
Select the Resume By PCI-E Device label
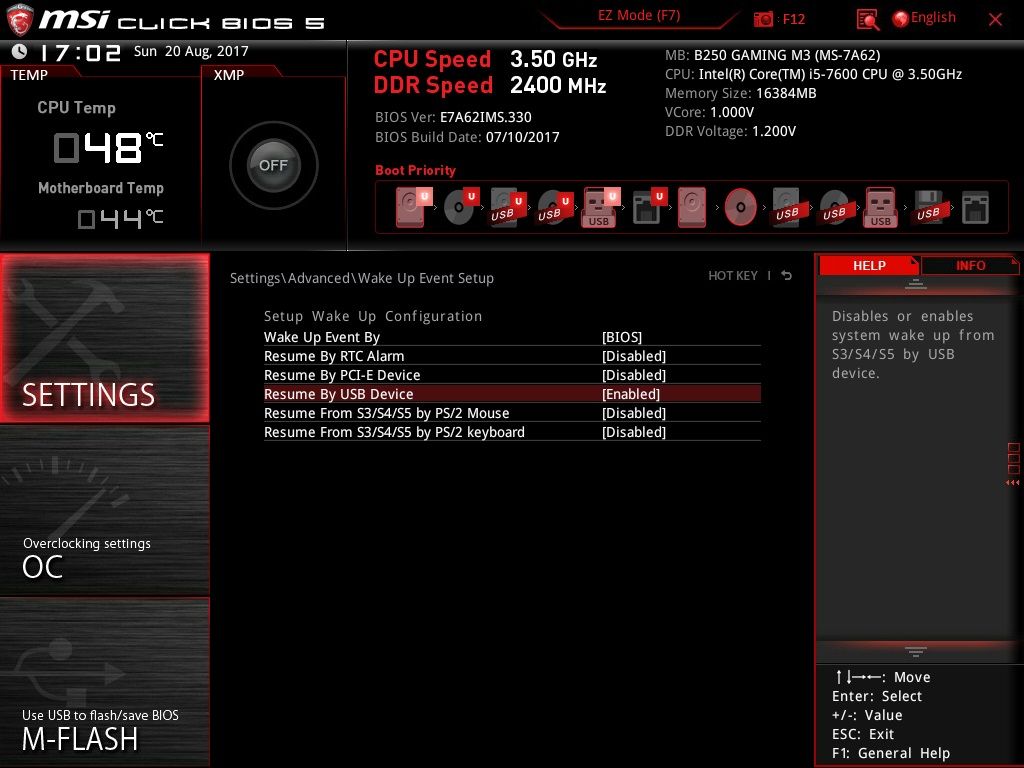pos(342,375)
